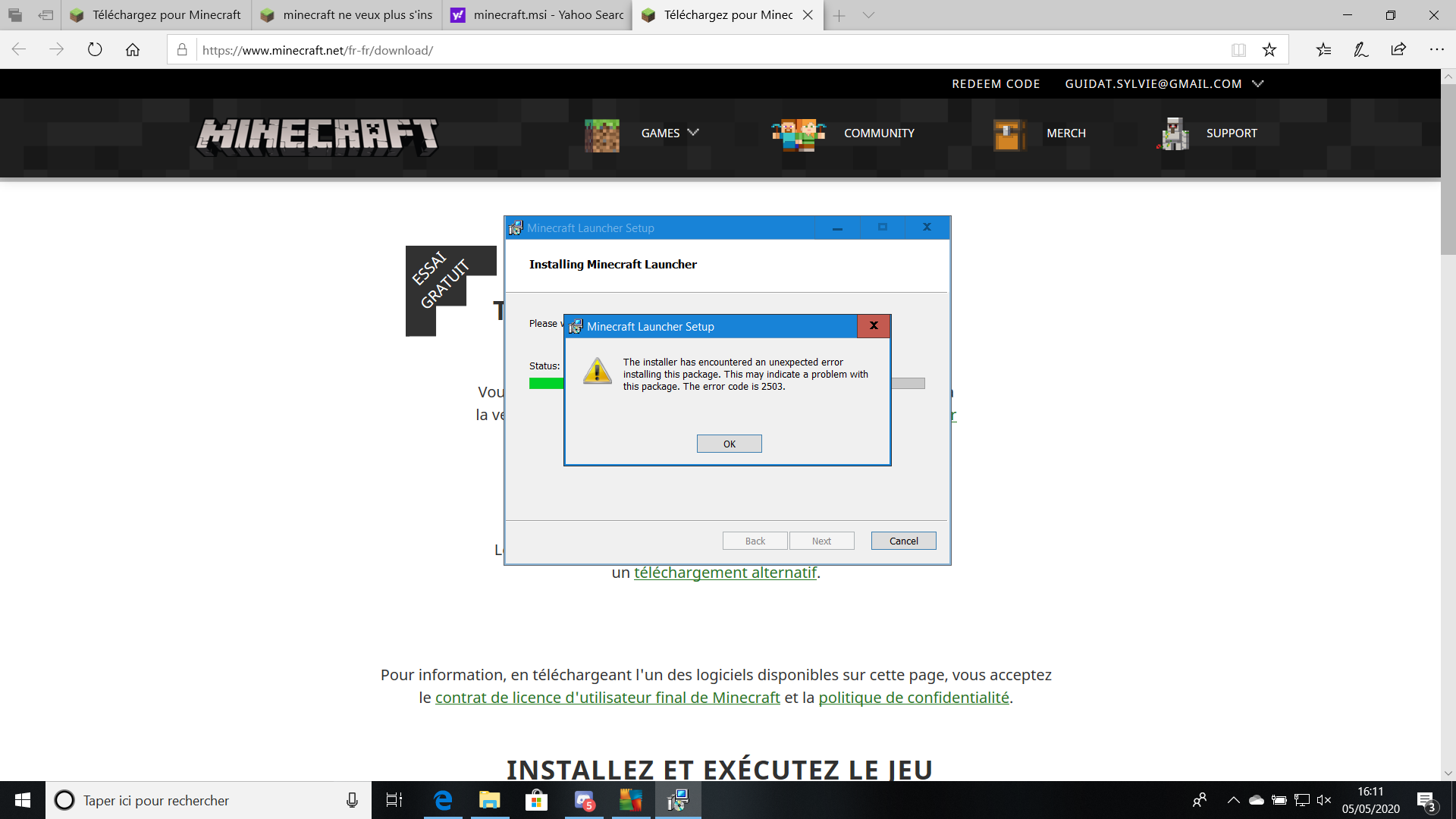Close the active Téléchargez pour Minecraft tab

coord(808,15)
